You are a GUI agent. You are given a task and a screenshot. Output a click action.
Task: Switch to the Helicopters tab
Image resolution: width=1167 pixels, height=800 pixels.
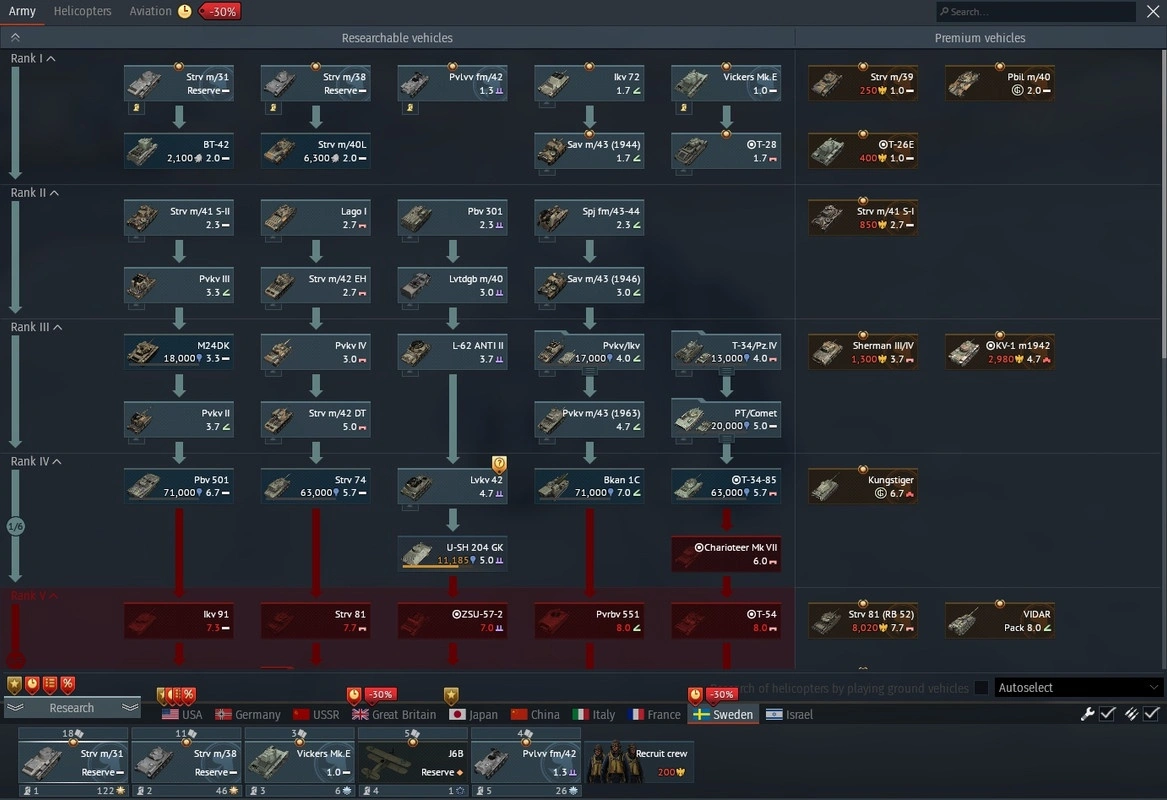82,11
